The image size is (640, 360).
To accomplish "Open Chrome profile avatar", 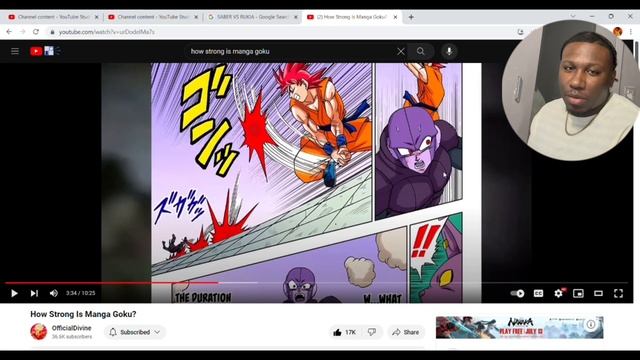I will pos(618,32).
